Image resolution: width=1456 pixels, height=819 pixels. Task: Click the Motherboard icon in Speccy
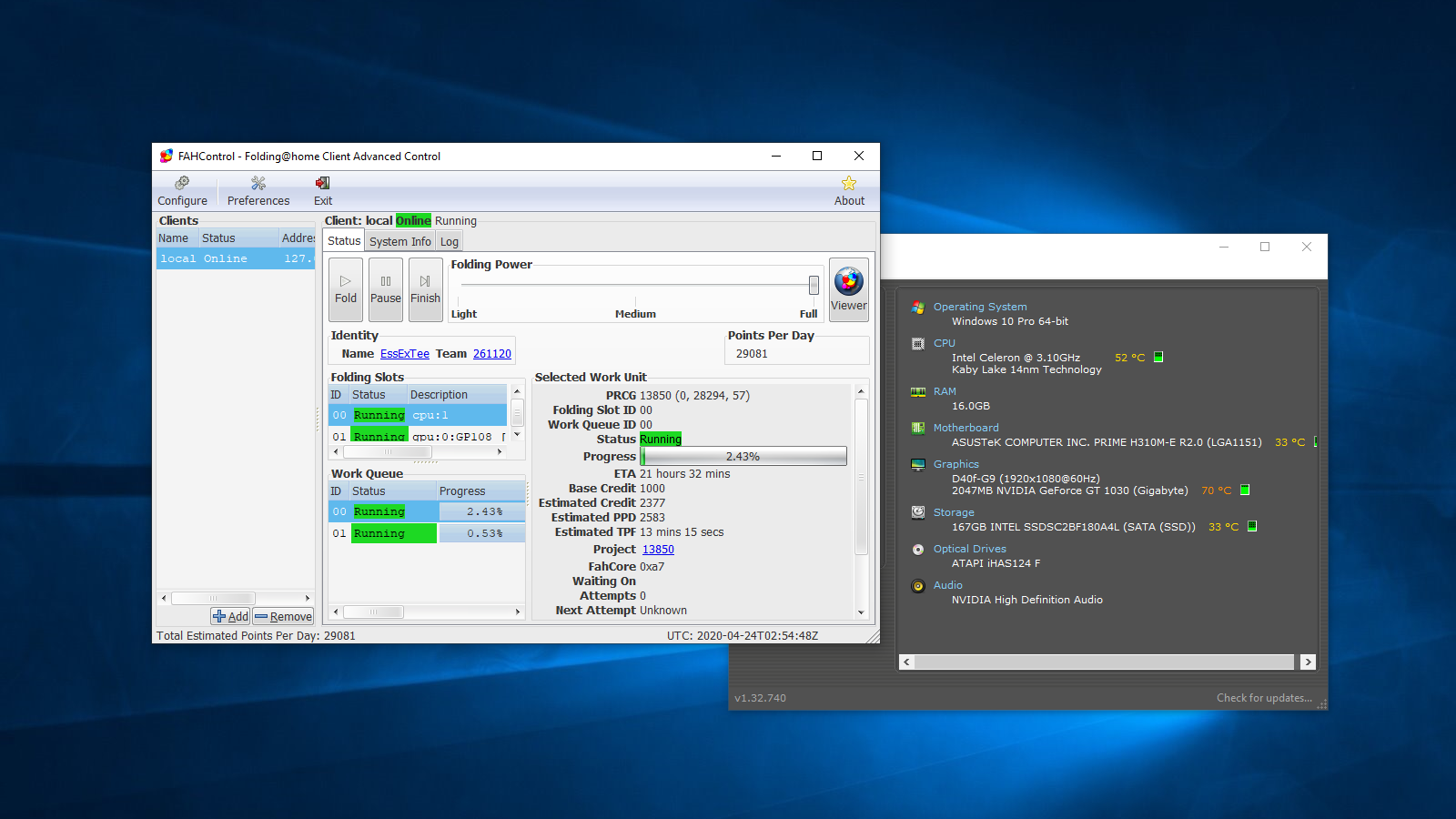(918, 428)
